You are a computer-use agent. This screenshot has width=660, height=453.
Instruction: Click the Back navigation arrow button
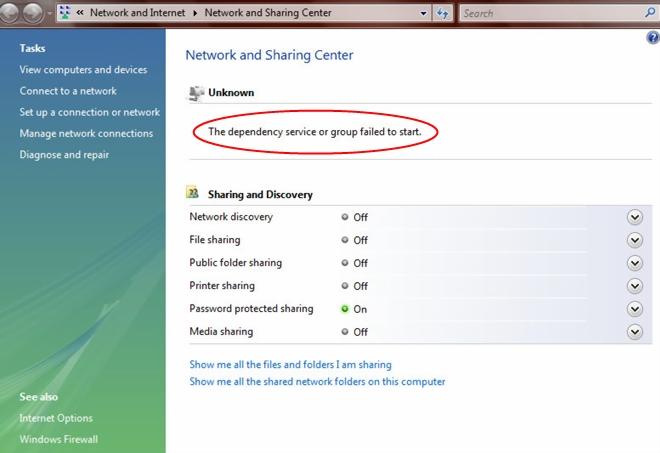(x=12, y=13)
